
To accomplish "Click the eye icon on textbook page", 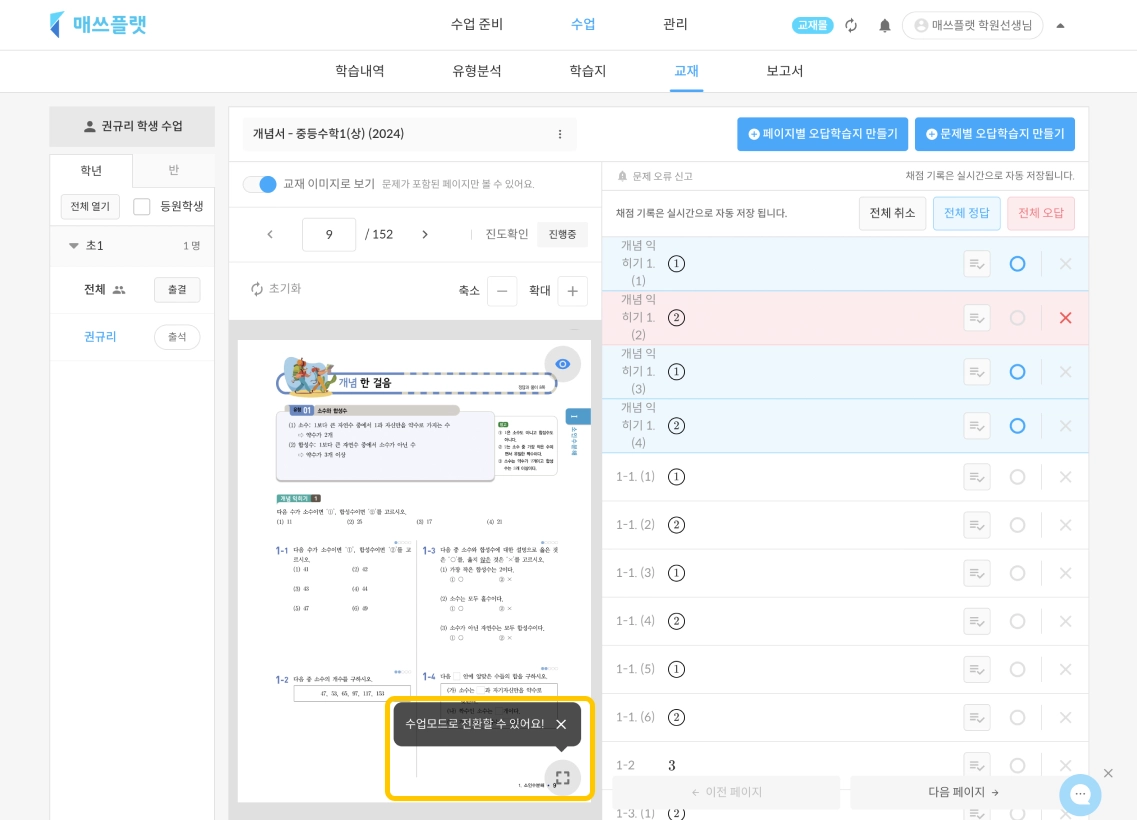I will click(562, 364).
